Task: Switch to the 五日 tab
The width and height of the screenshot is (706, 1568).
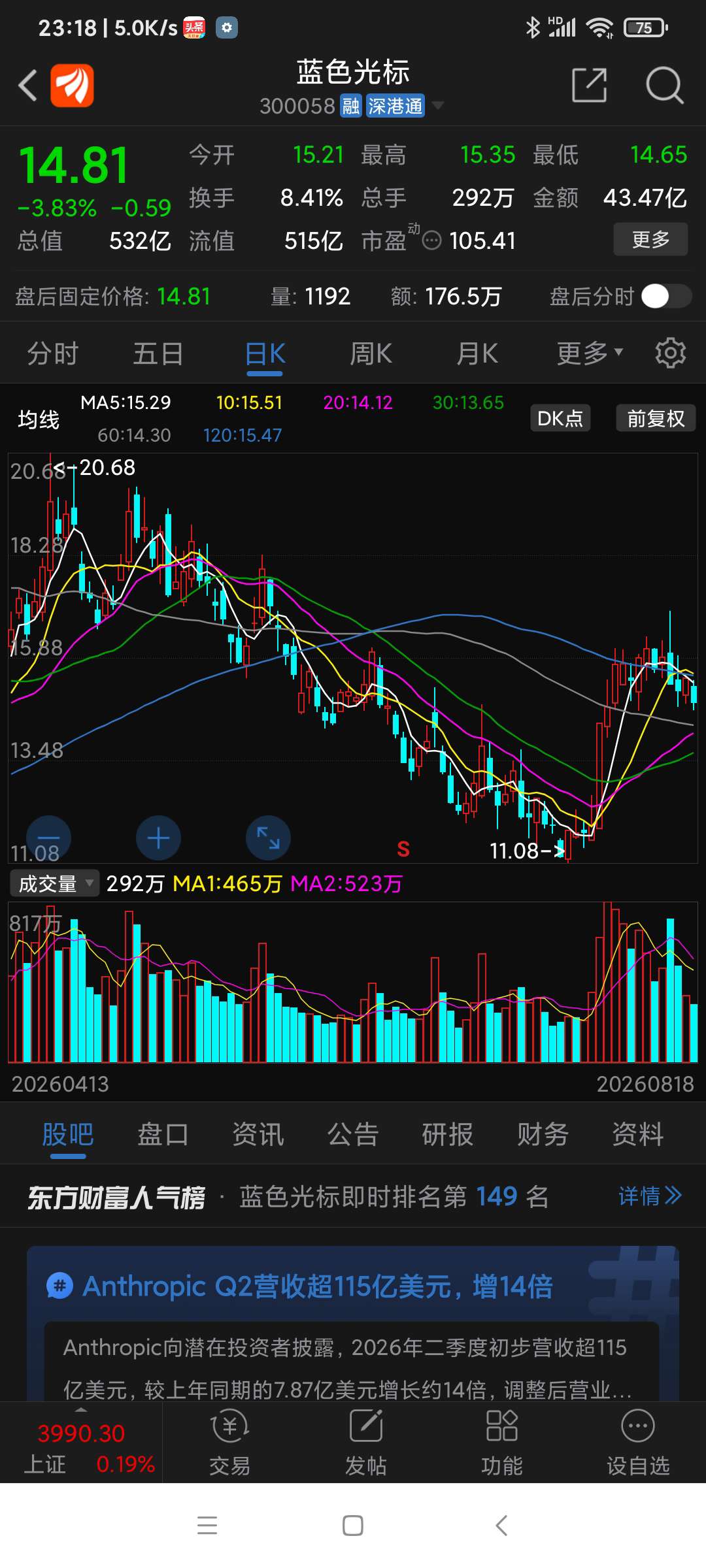Action: tap(158, 353)
